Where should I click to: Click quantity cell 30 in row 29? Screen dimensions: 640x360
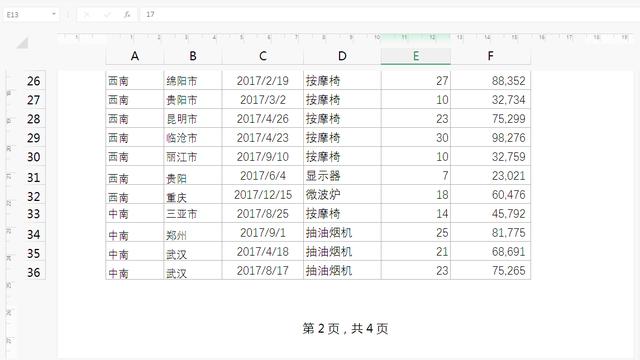point(416,137)
